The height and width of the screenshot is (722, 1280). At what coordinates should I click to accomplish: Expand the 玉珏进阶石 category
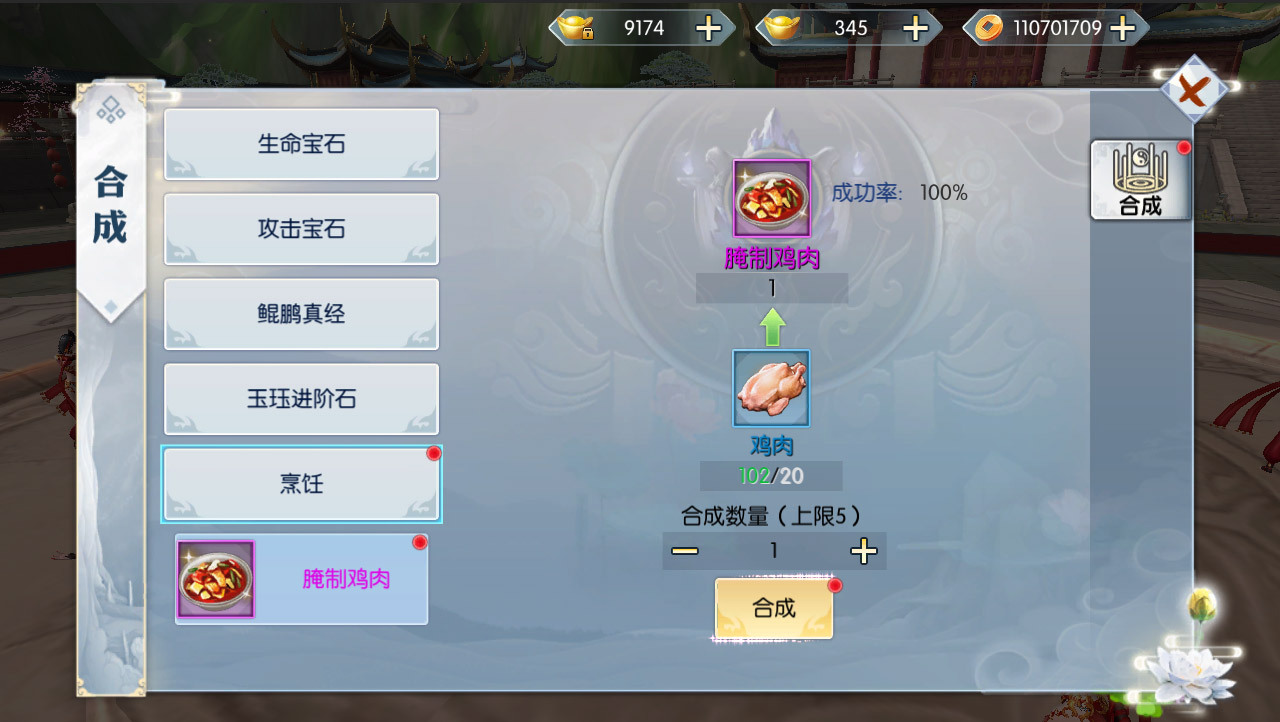coord(301,399)
